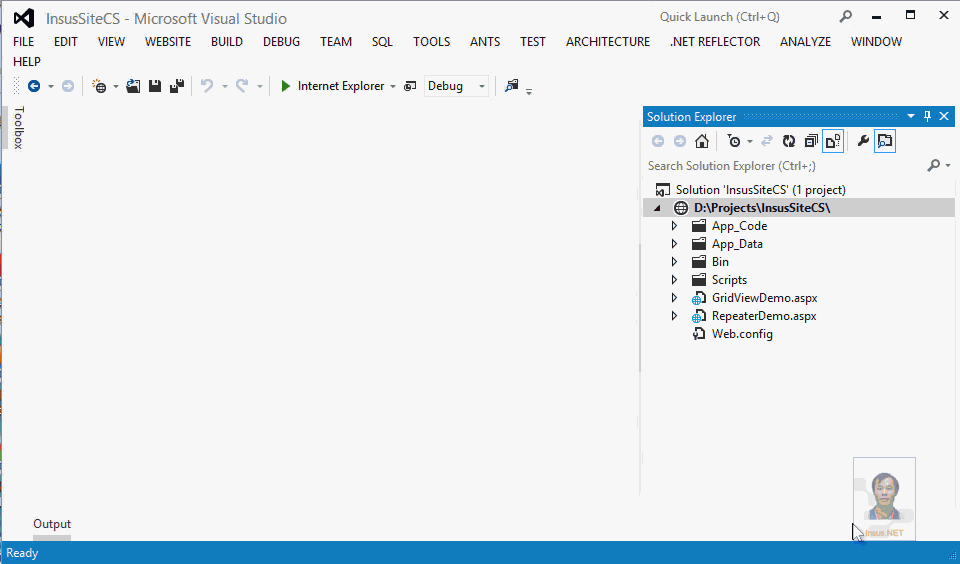Expand the Bin folder node
960x564 pixels.
(x=674, y=262)
